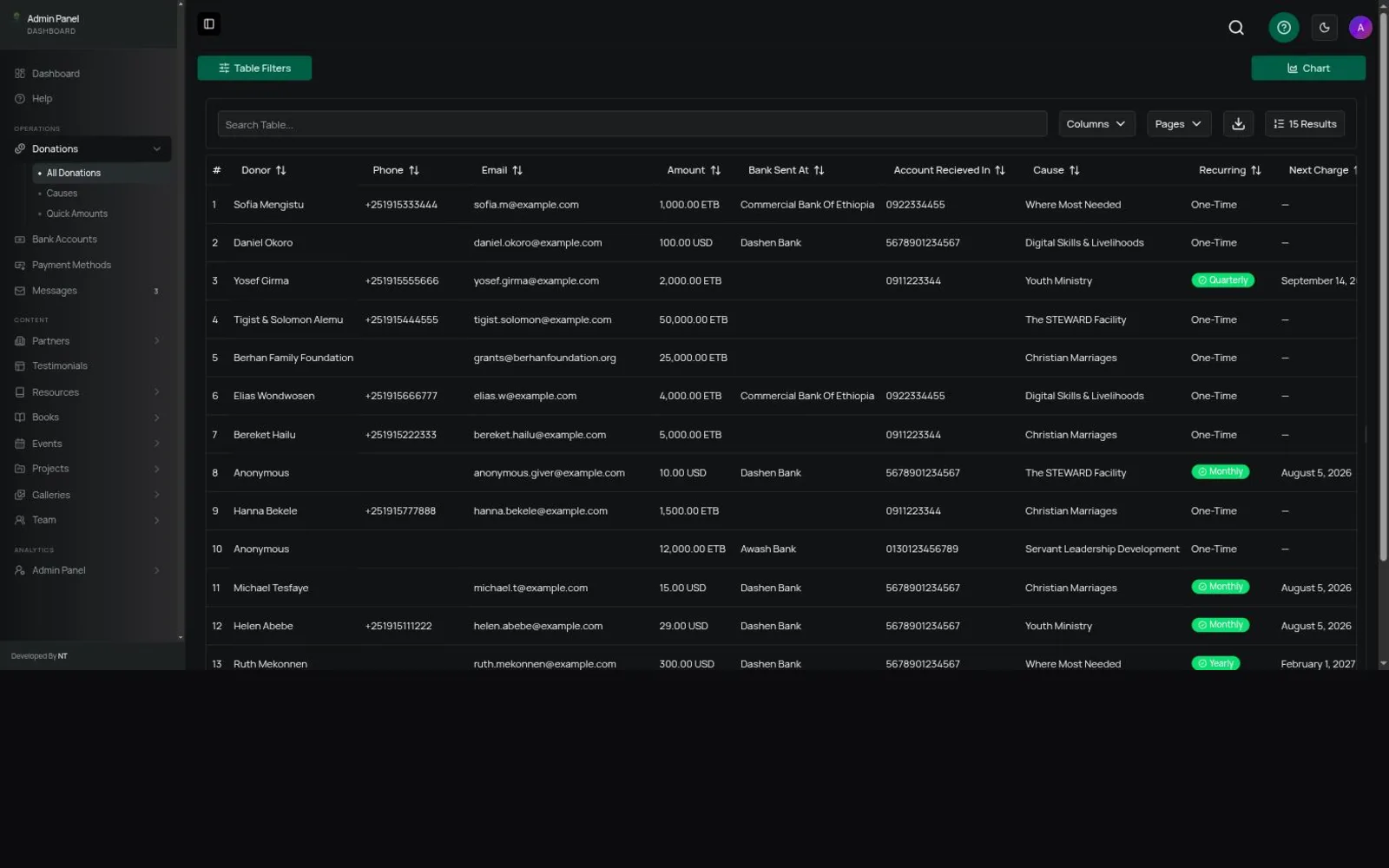Sort by Amount column arrows

click(715, 170)
